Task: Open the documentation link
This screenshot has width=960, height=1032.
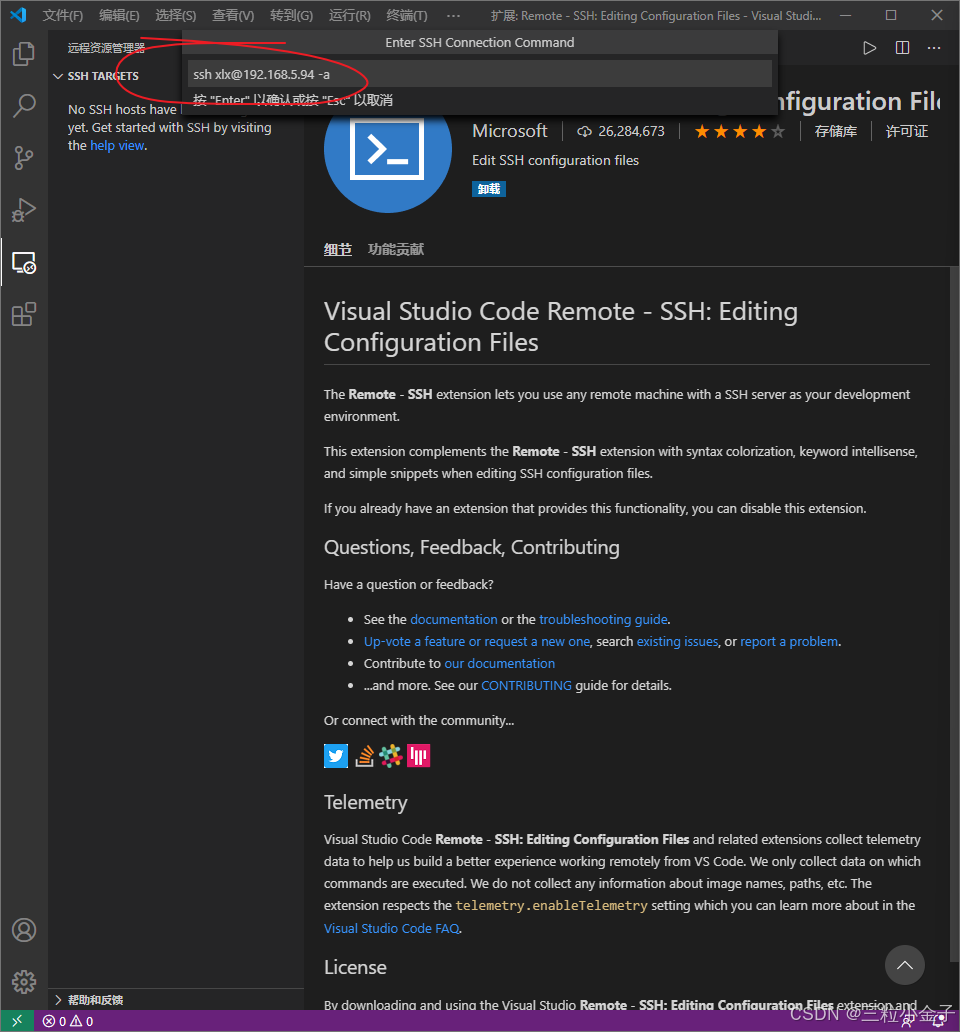Action: tap(454, 619)
